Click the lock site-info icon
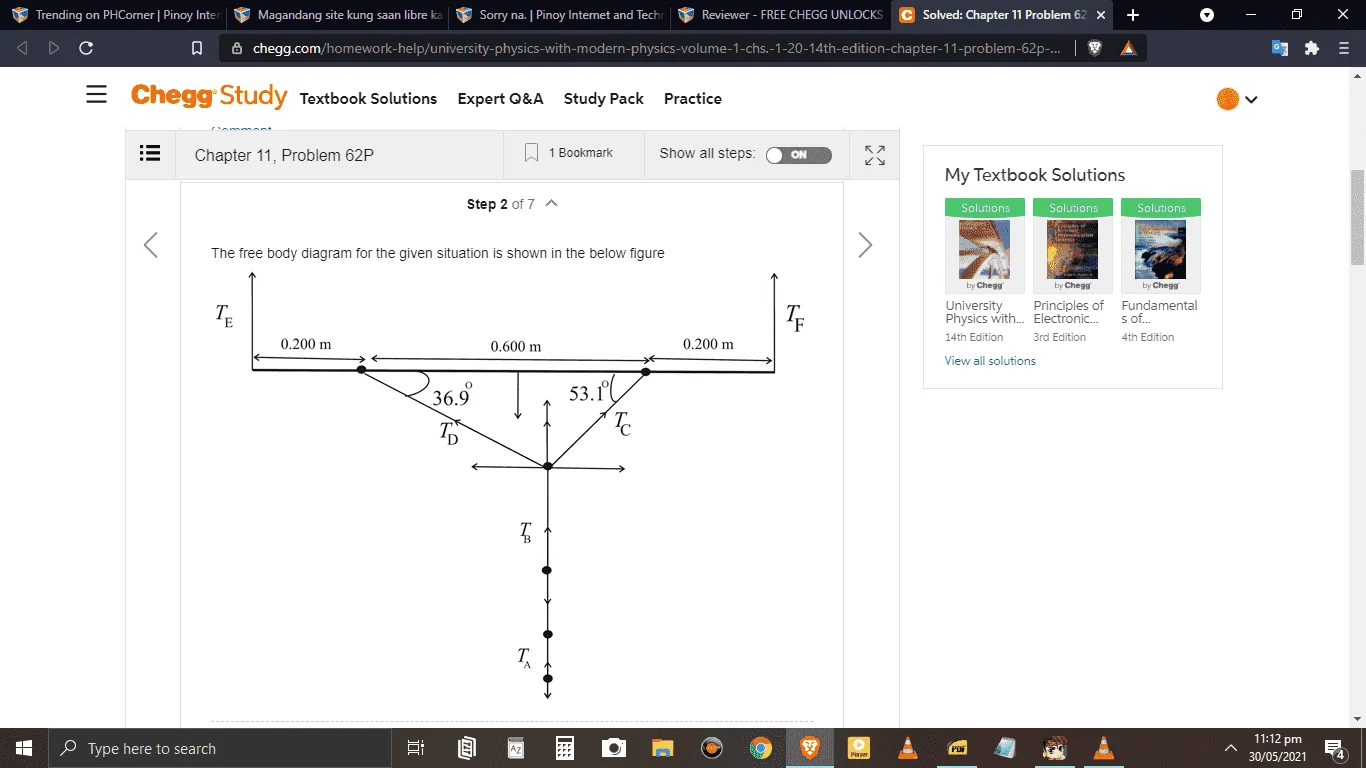The image size is (1366, 768). 236,48
